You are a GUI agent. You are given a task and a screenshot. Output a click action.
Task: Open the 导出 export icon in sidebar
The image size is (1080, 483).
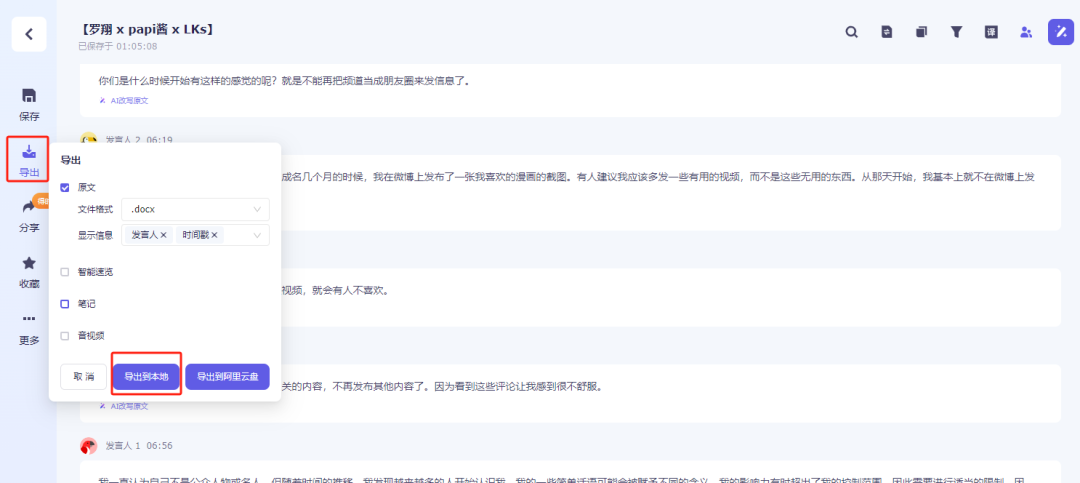point(29,151)
